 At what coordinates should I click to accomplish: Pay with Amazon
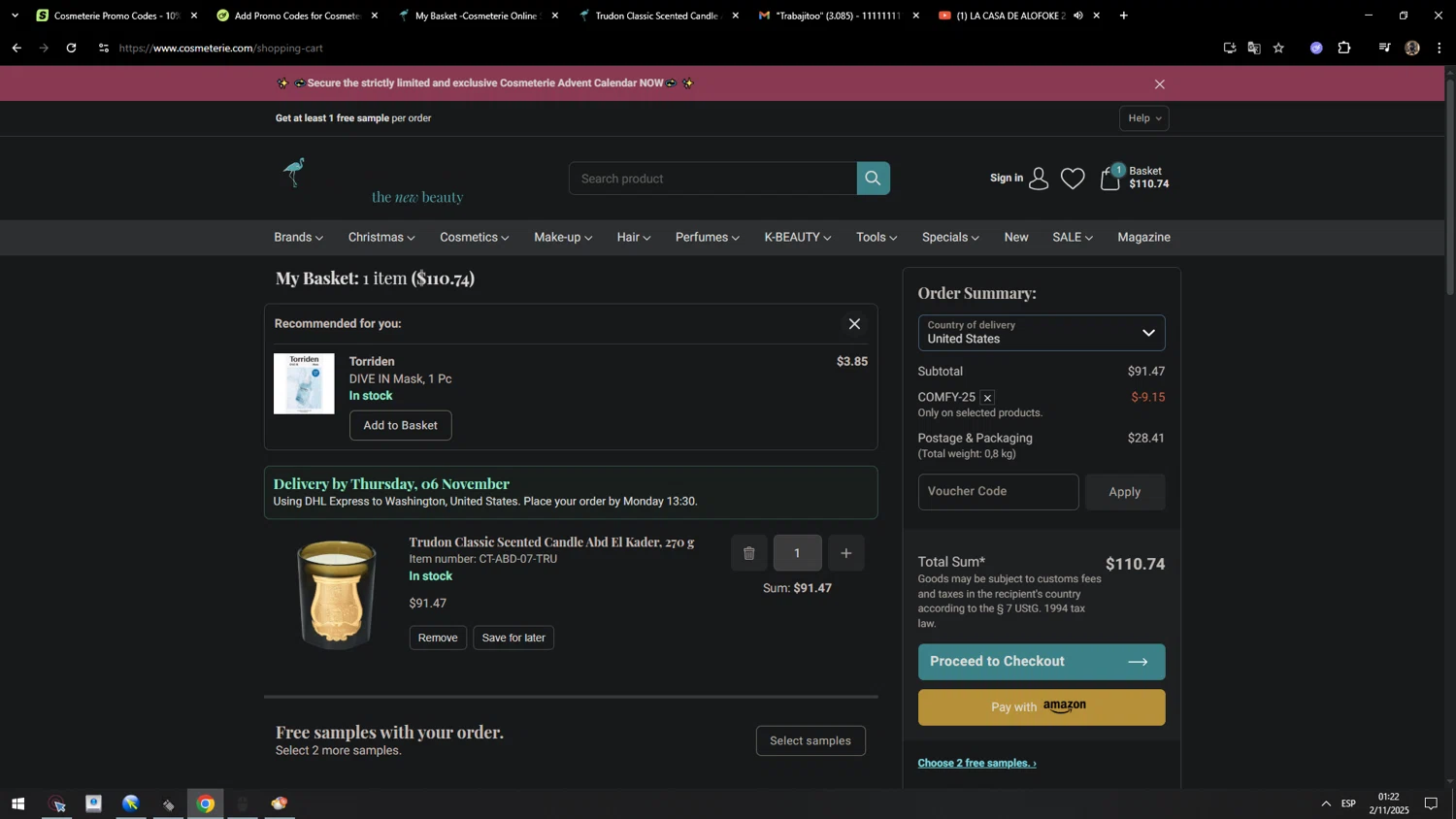[1042, 707]
